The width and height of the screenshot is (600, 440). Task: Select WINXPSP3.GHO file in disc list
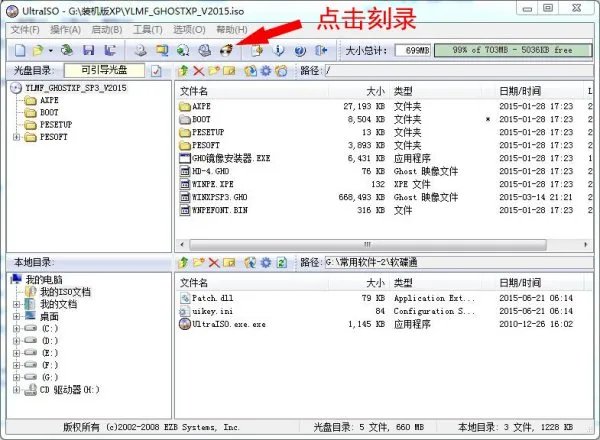click(x=220, y=197)
